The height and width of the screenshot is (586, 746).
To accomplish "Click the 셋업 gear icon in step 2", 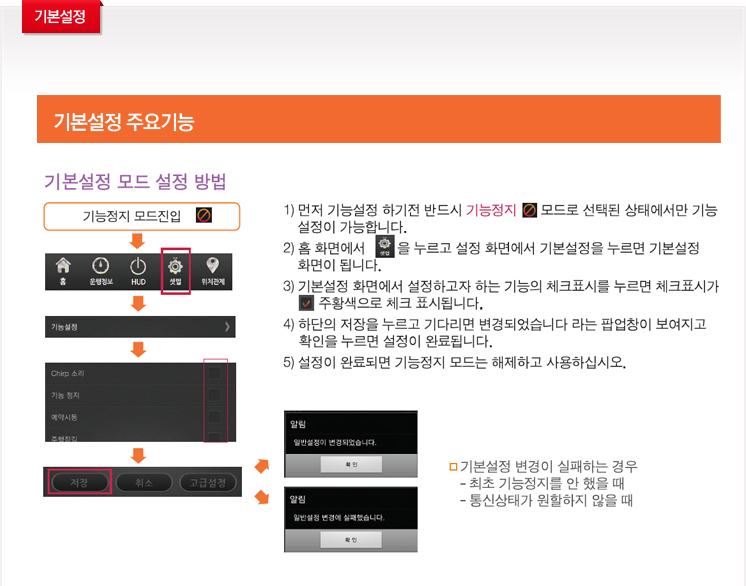I will tap(385, 246).
